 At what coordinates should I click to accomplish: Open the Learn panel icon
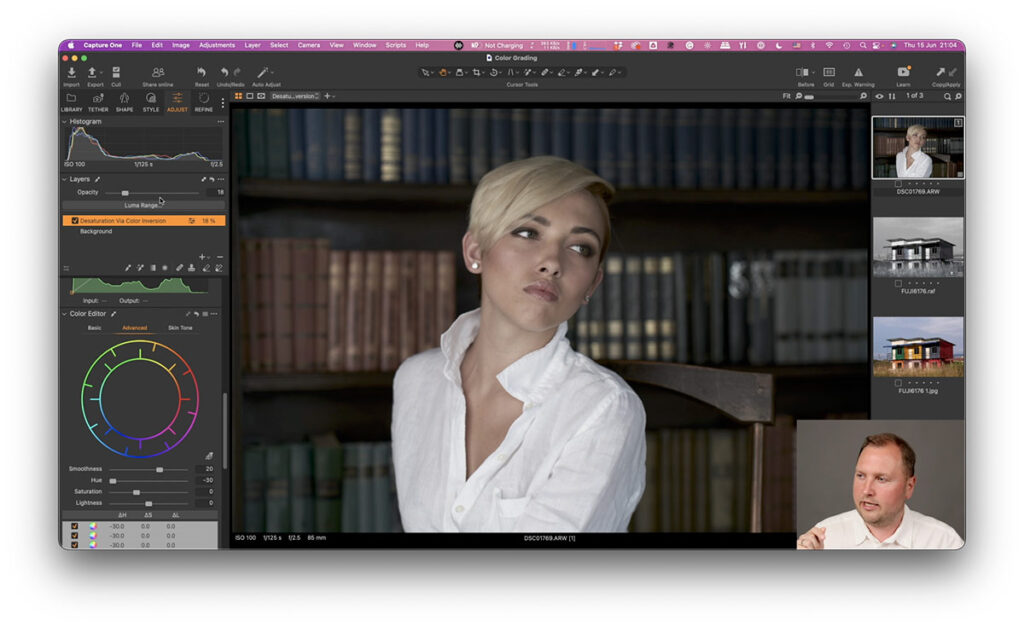click(x=904, y=72)
